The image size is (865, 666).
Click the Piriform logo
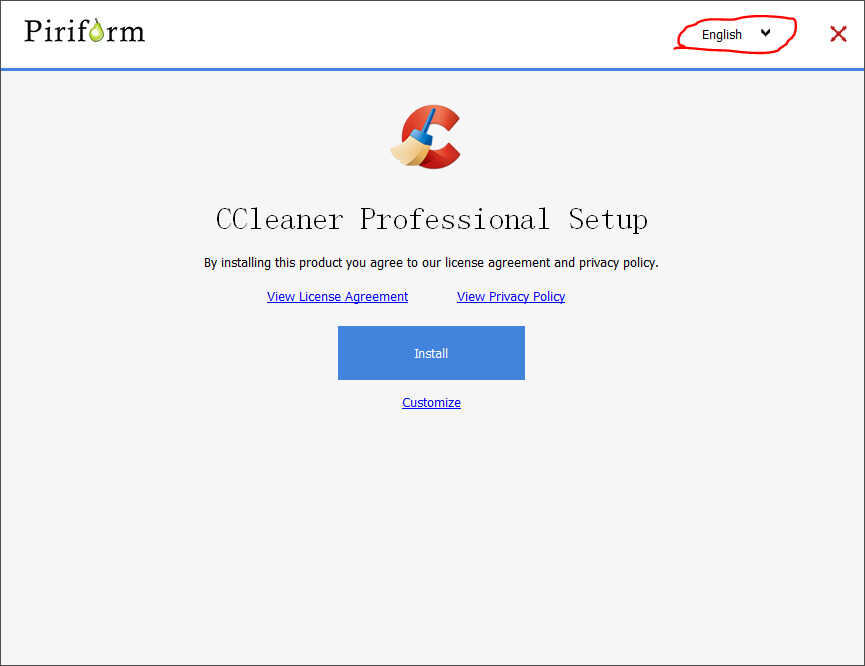coord(84,31)
